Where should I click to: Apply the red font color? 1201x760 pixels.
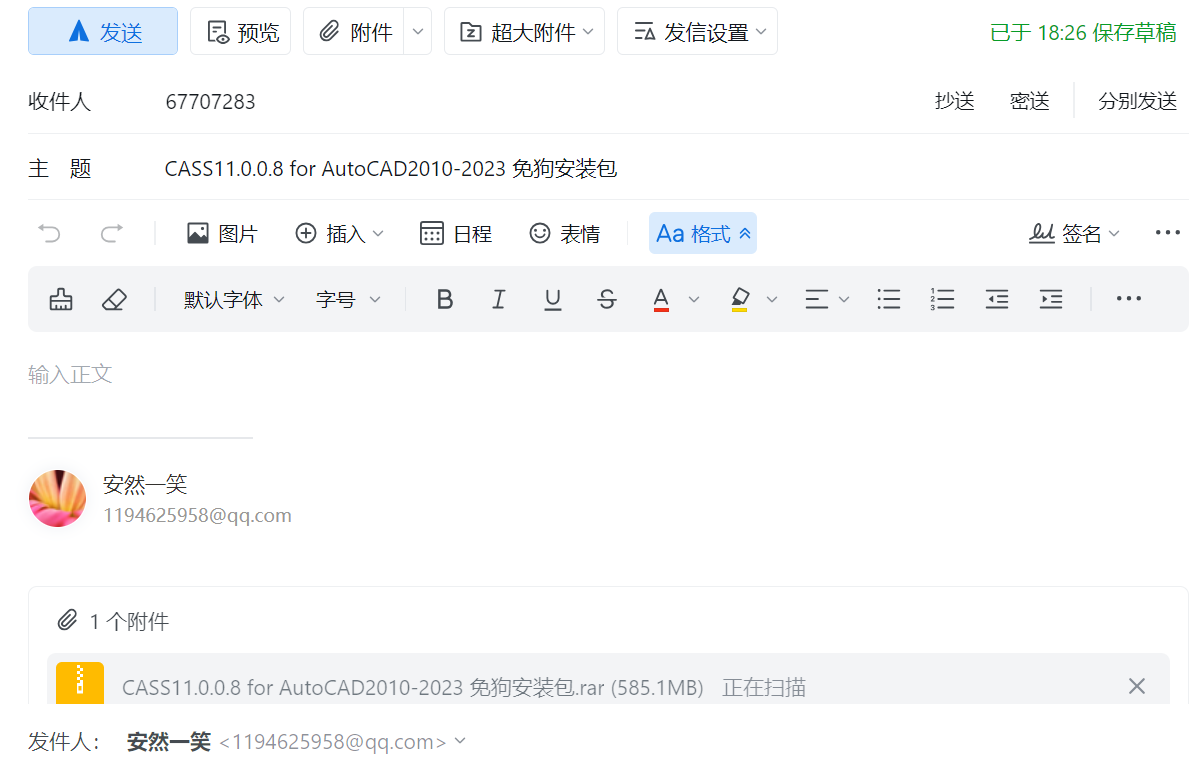tap(660, 299)
